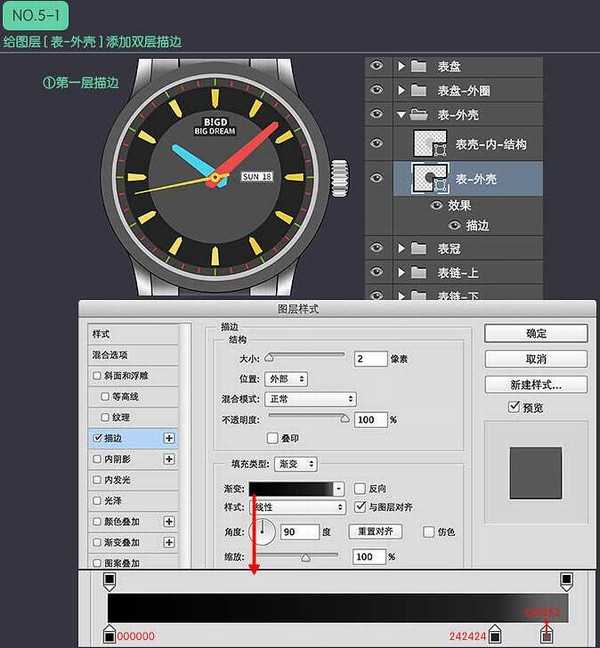
Task: Click the 确定 button
Action: click(x=535, y=333)
